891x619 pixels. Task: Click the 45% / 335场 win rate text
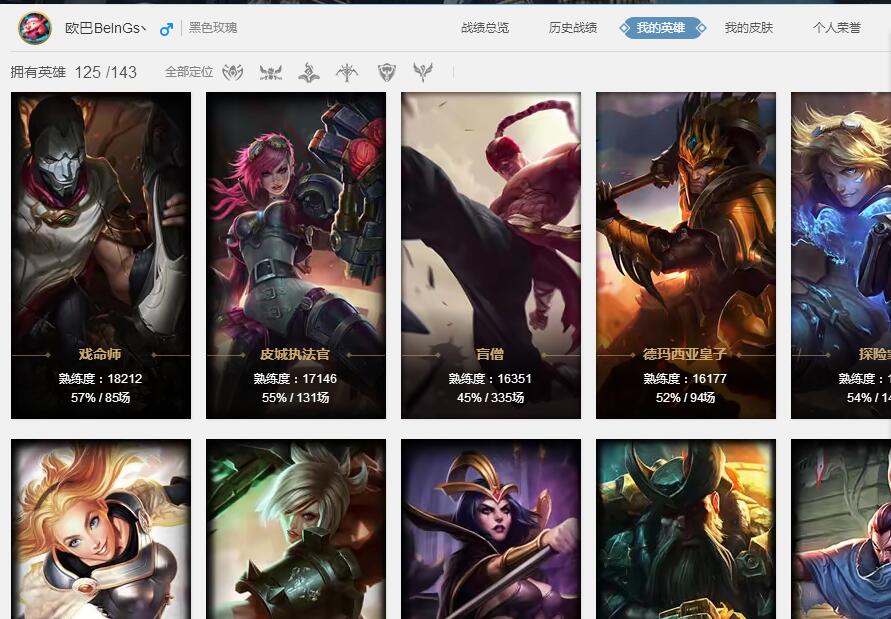pyautogui.click(x=490, y=398)
